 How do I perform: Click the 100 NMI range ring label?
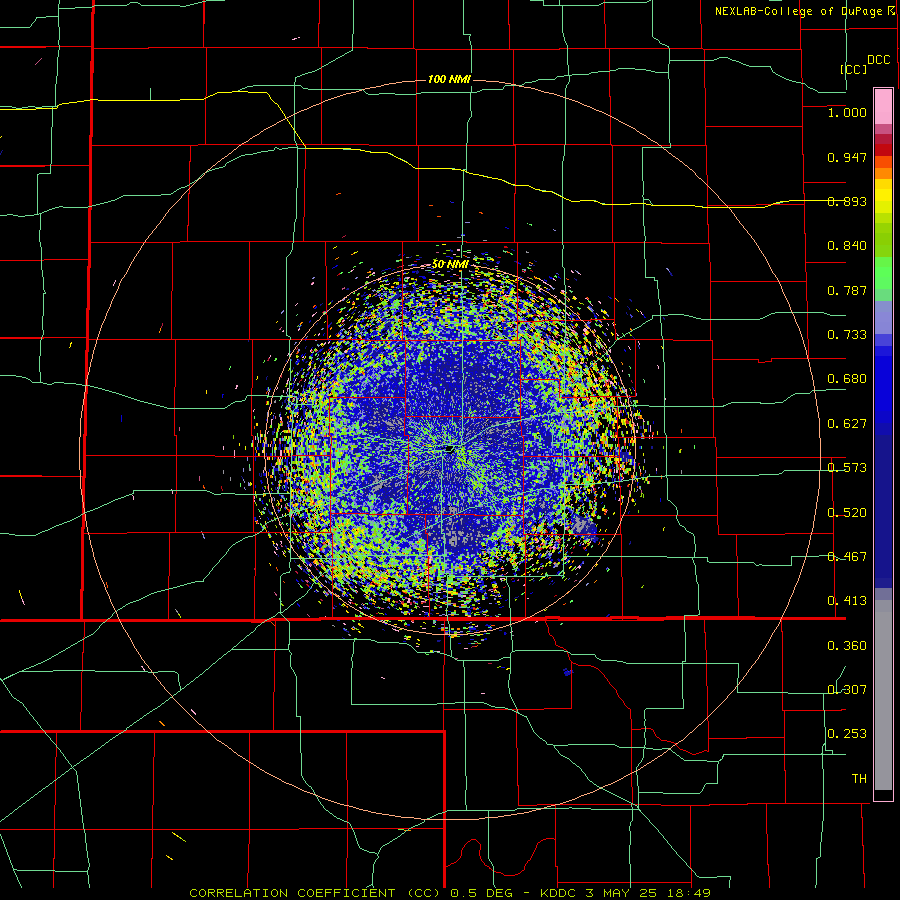(449, 79)
